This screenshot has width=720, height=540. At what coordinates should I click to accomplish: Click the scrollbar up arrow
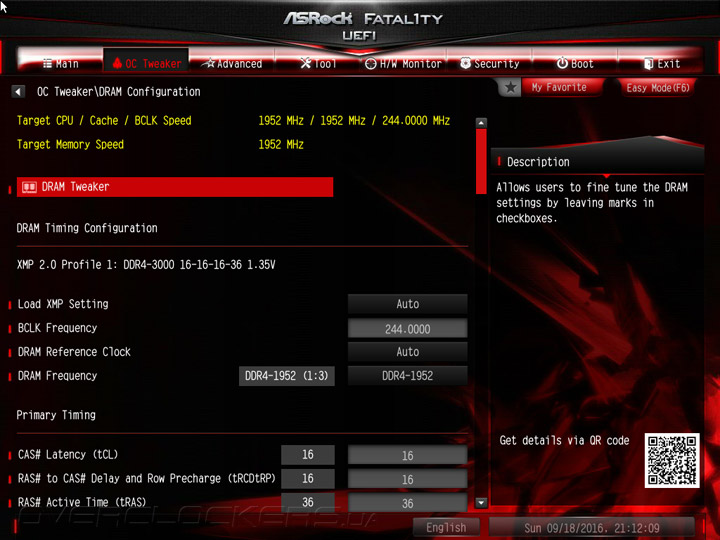click(x=481, y=123)
